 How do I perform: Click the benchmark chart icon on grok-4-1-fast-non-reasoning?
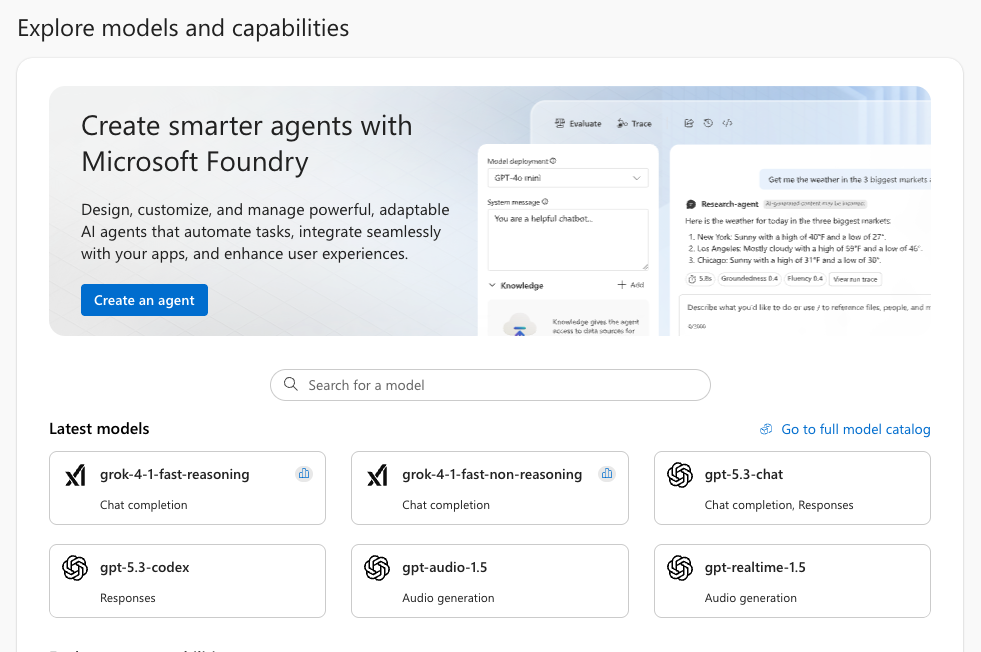606,474
